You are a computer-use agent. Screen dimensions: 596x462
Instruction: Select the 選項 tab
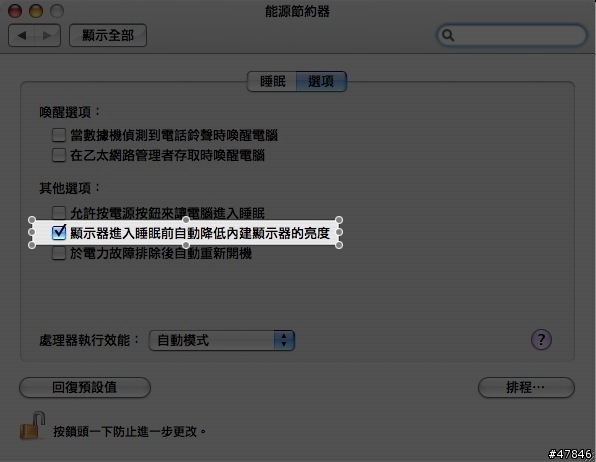[321, 81]
